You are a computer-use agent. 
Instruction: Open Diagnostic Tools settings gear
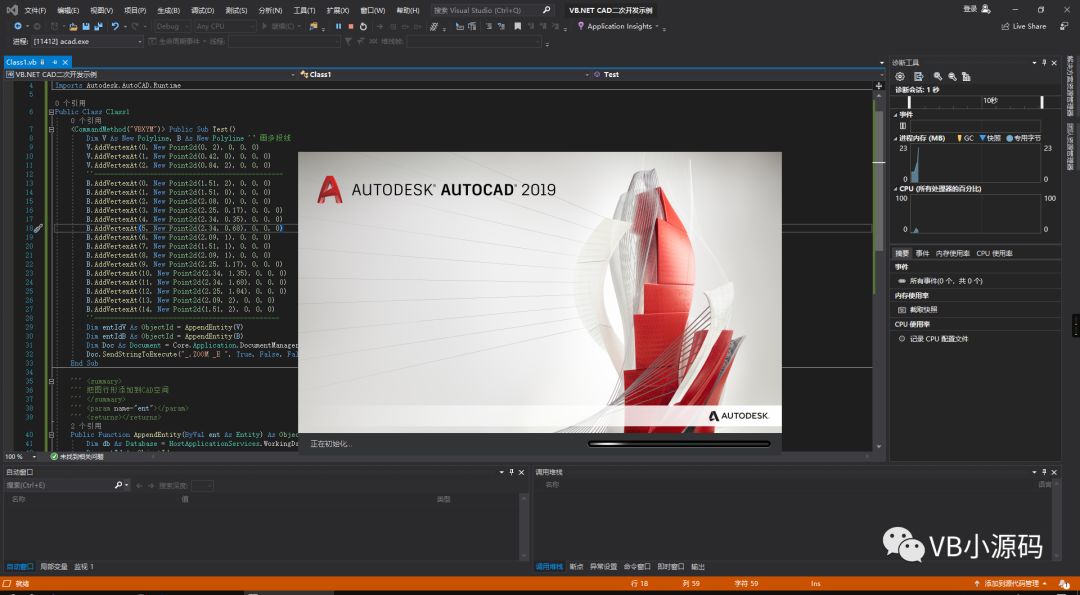tap(900, 76)
